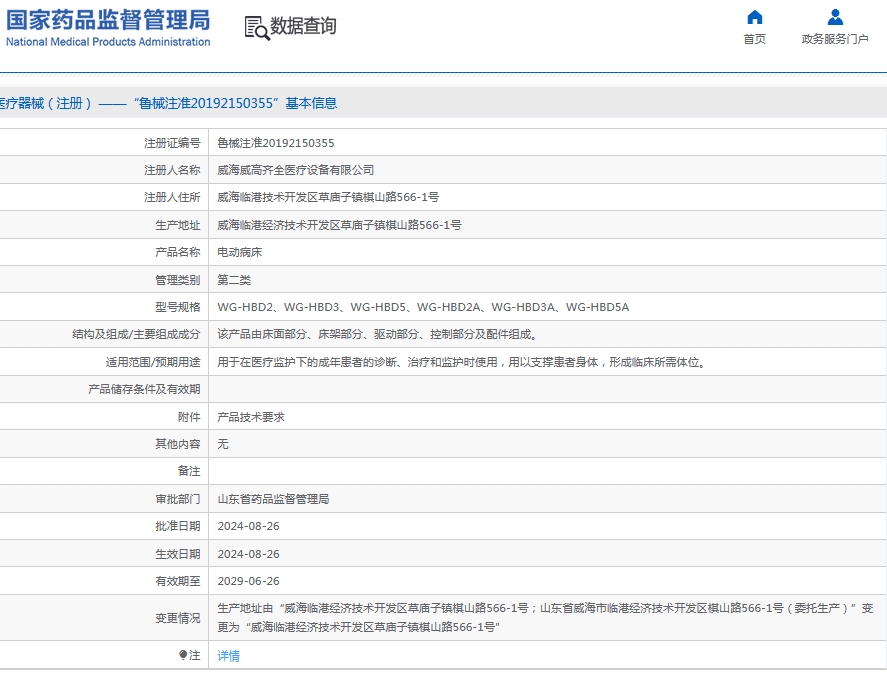Click the 数据查询 heading text

[303, 26]
